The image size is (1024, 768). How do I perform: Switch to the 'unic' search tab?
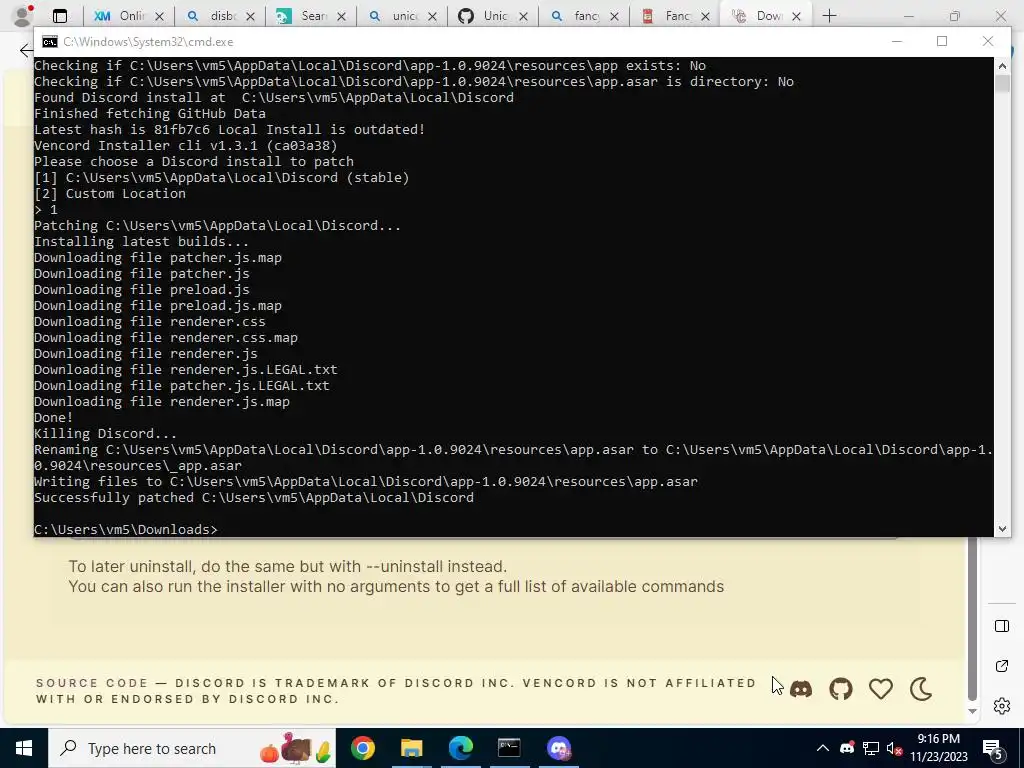401,16
